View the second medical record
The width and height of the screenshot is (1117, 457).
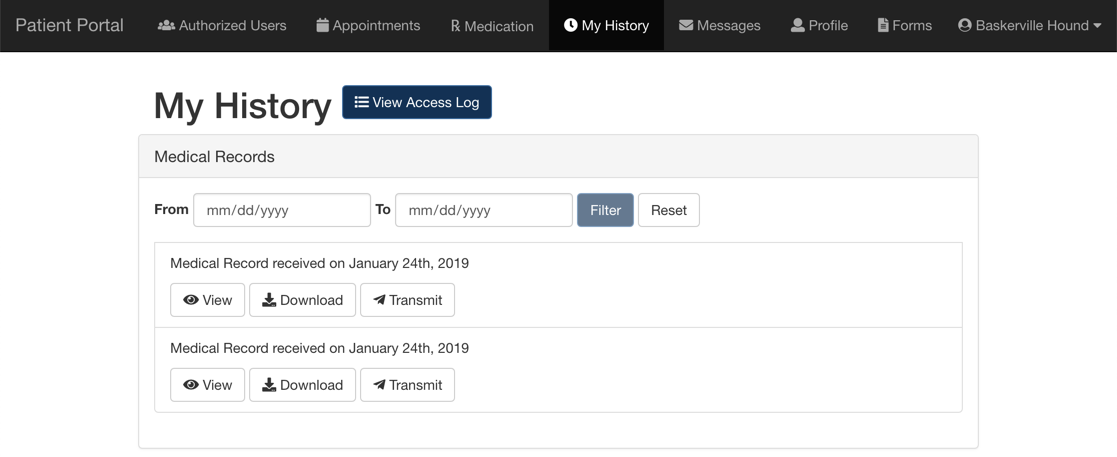pyautogui.click(x=208, y=385)
